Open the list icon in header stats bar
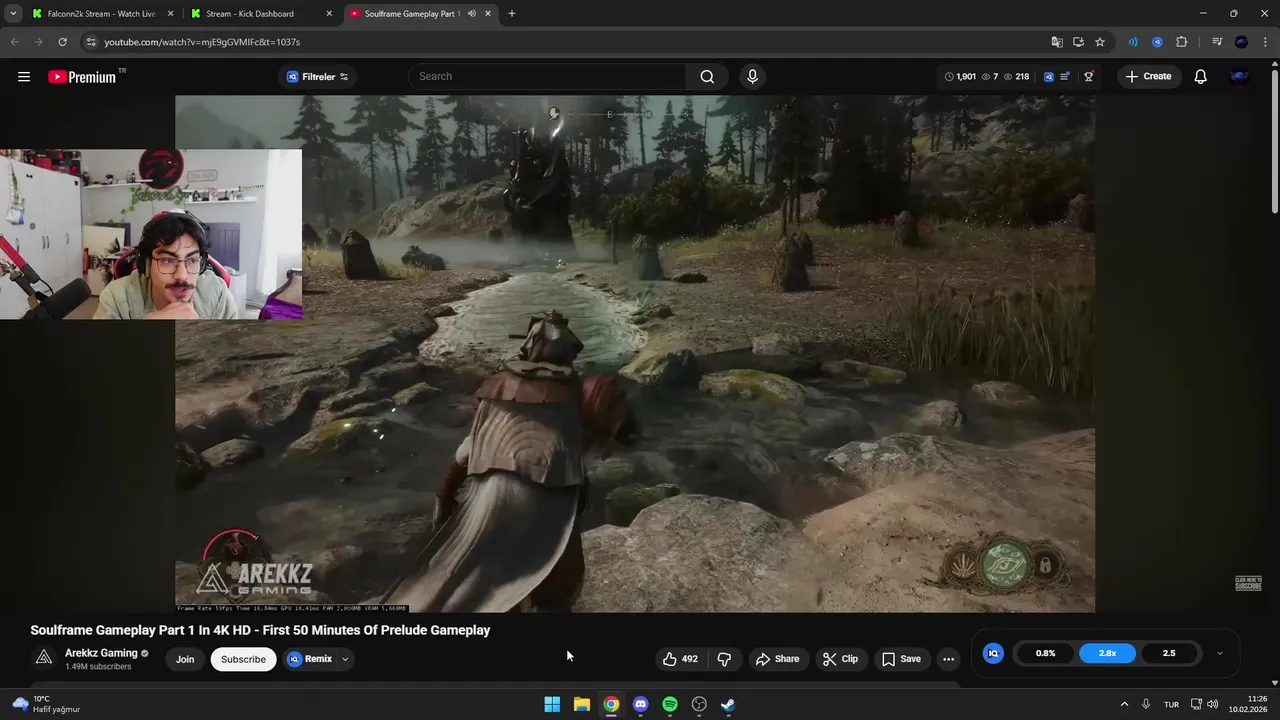The width and height of the screenshot is (1280, 720). (1066, 77)
